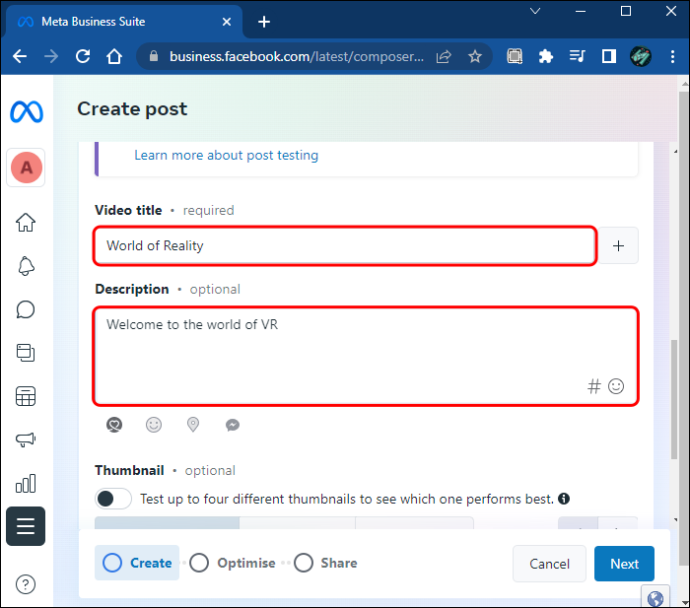Click the plus button beside Video title
This screenshot has height=608, width=690.
(x=618, y=245)
